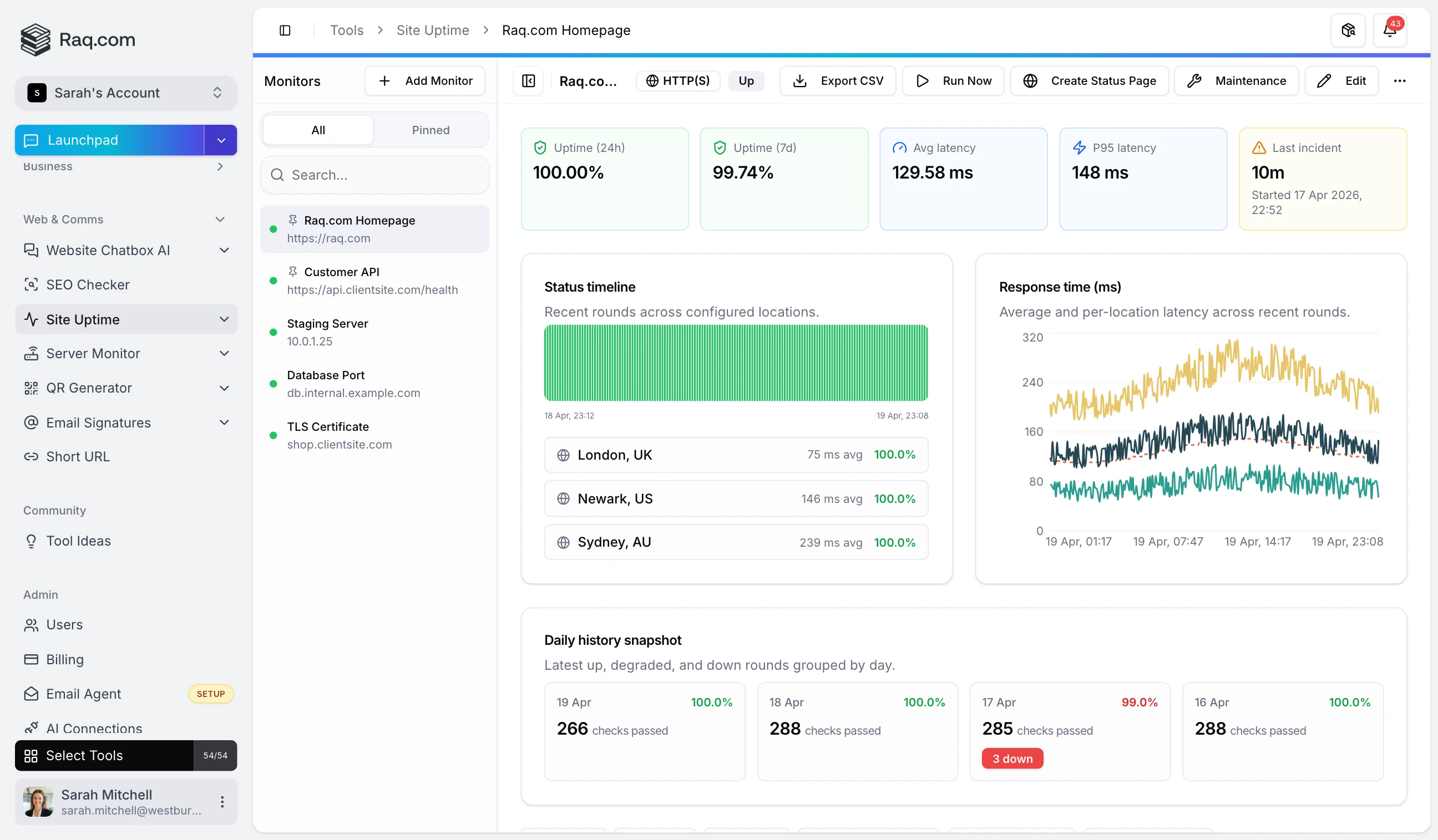Toggle the monitor detail side panel

[x=528, y=80]
